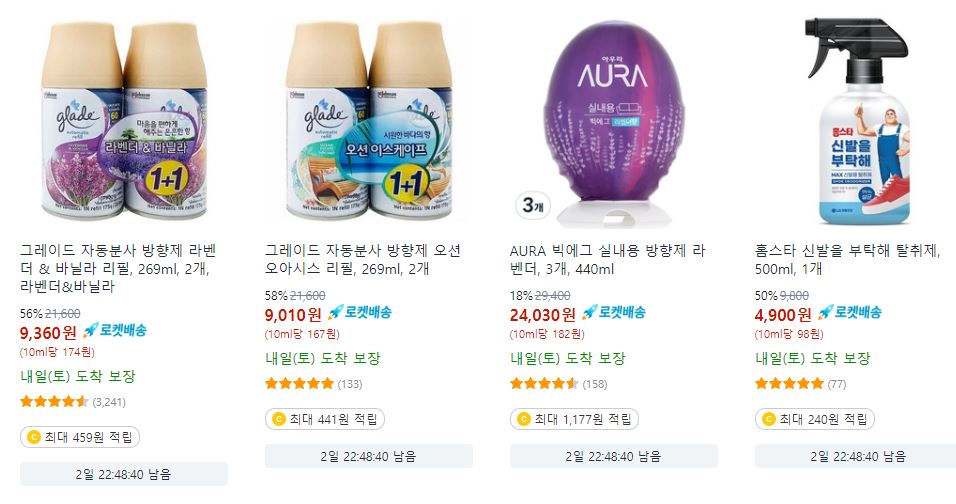Image resolution: width=956 pixels, height=504 pixels.
Task: Open the 그레이드 라벤더 & 바닐라 리필 title link
Action: [118, 269]
